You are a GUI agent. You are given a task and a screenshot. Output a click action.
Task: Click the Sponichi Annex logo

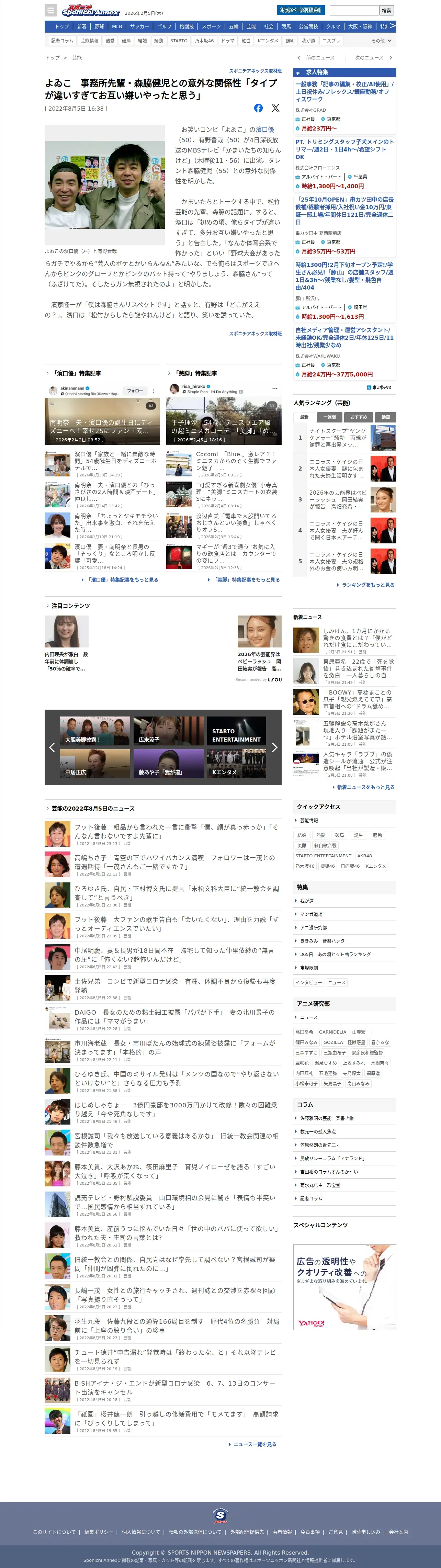(x=91, y=10)
